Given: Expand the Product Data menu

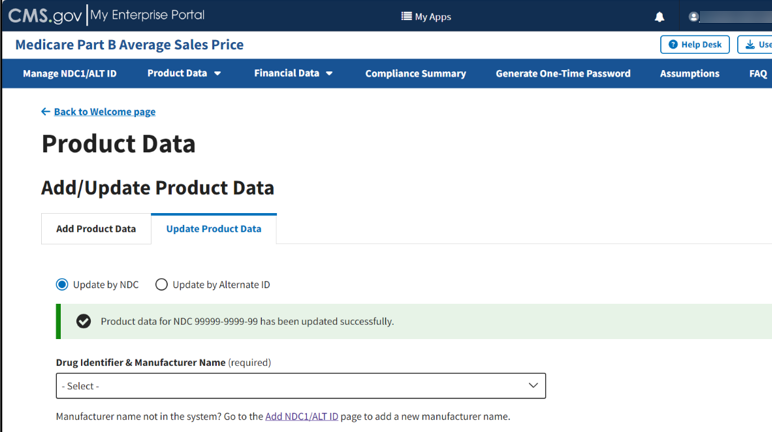Looking at the screenshot, I should tap(184, 73).
